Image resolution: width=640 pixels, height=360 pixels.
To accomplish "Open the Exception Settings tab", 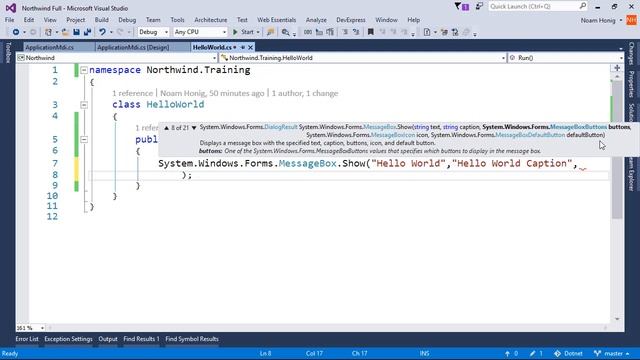I will click(x=68, y=339).
